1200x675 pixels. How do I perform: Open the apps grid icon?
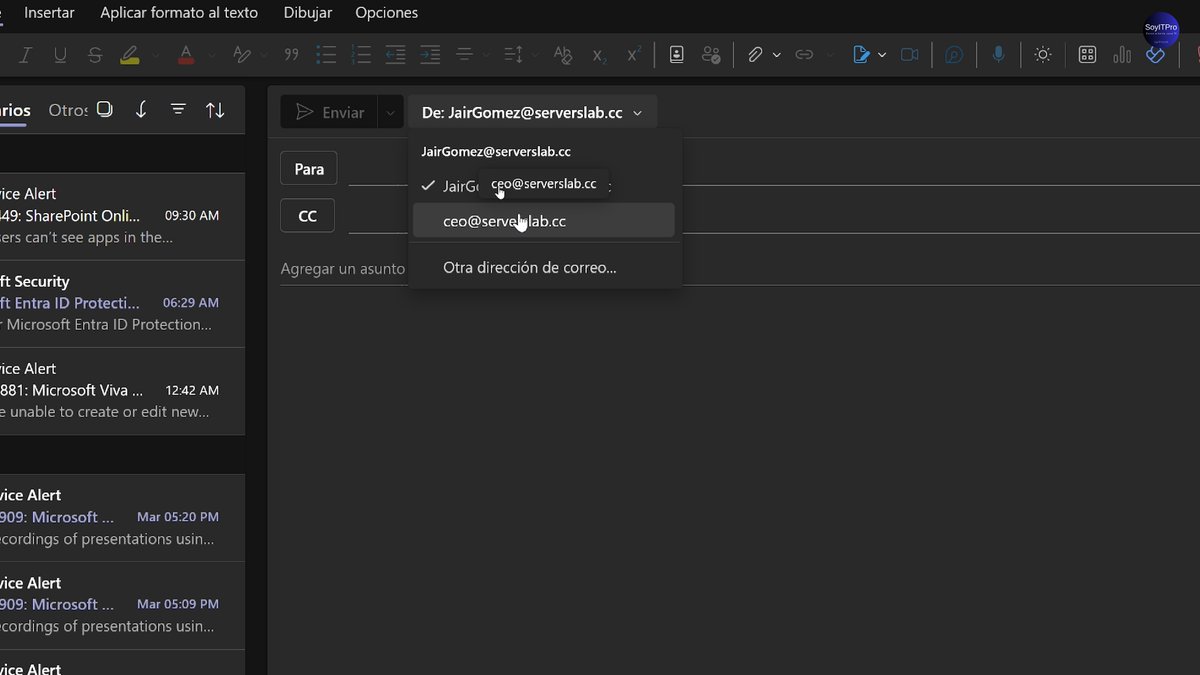tap(1088, 55)
